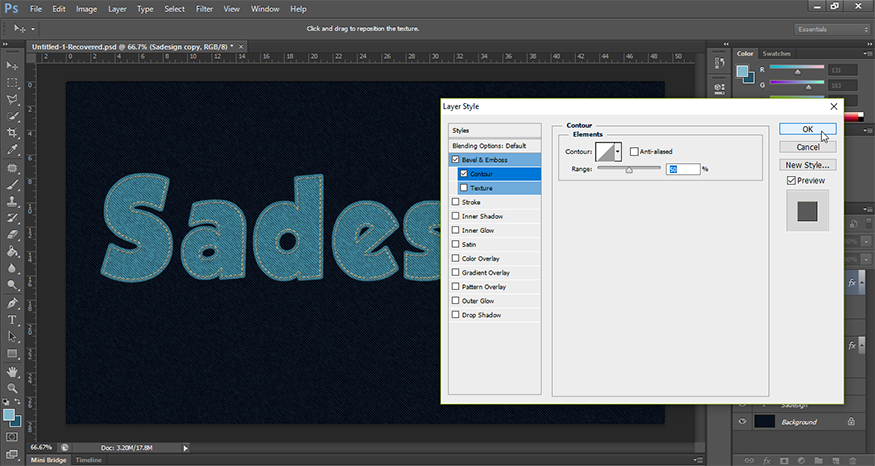
Task: Open the Layer menu
Action: pyautogui.click(x=117, y=9)
